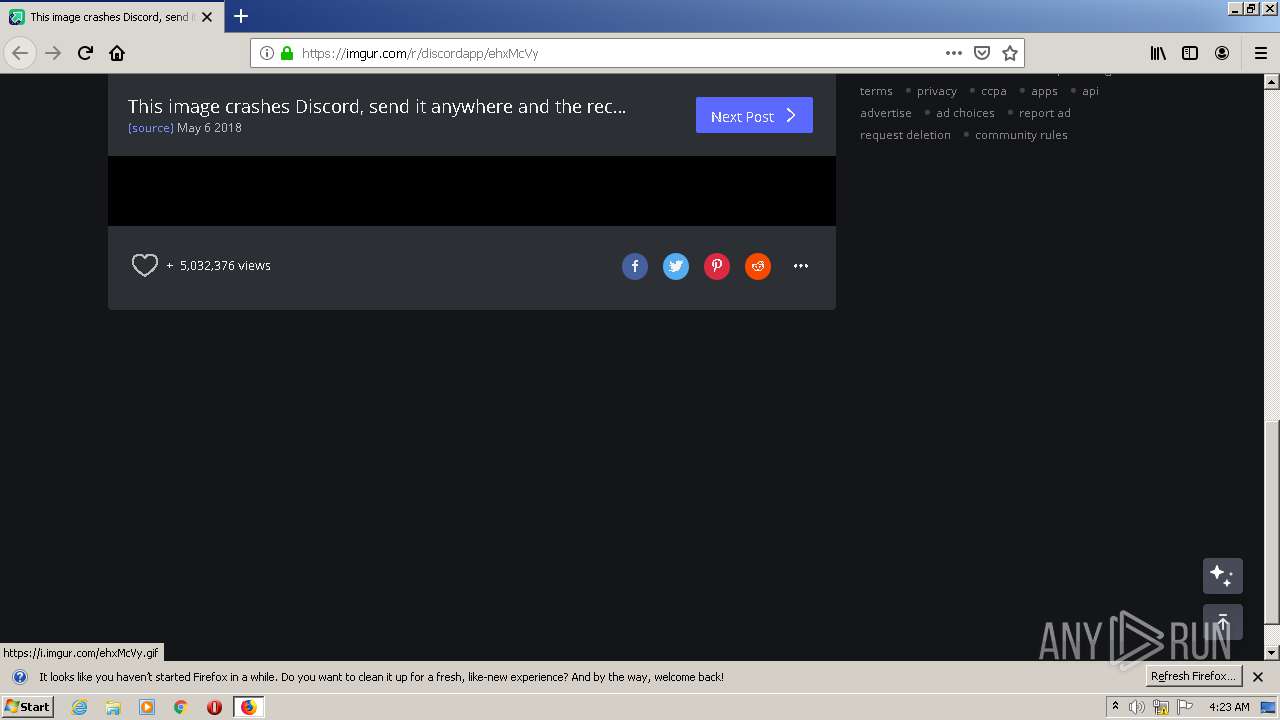This screenshot has height=720, width=1280.
Task: Open the request deletion link
Action: click(x=905, y=135)
